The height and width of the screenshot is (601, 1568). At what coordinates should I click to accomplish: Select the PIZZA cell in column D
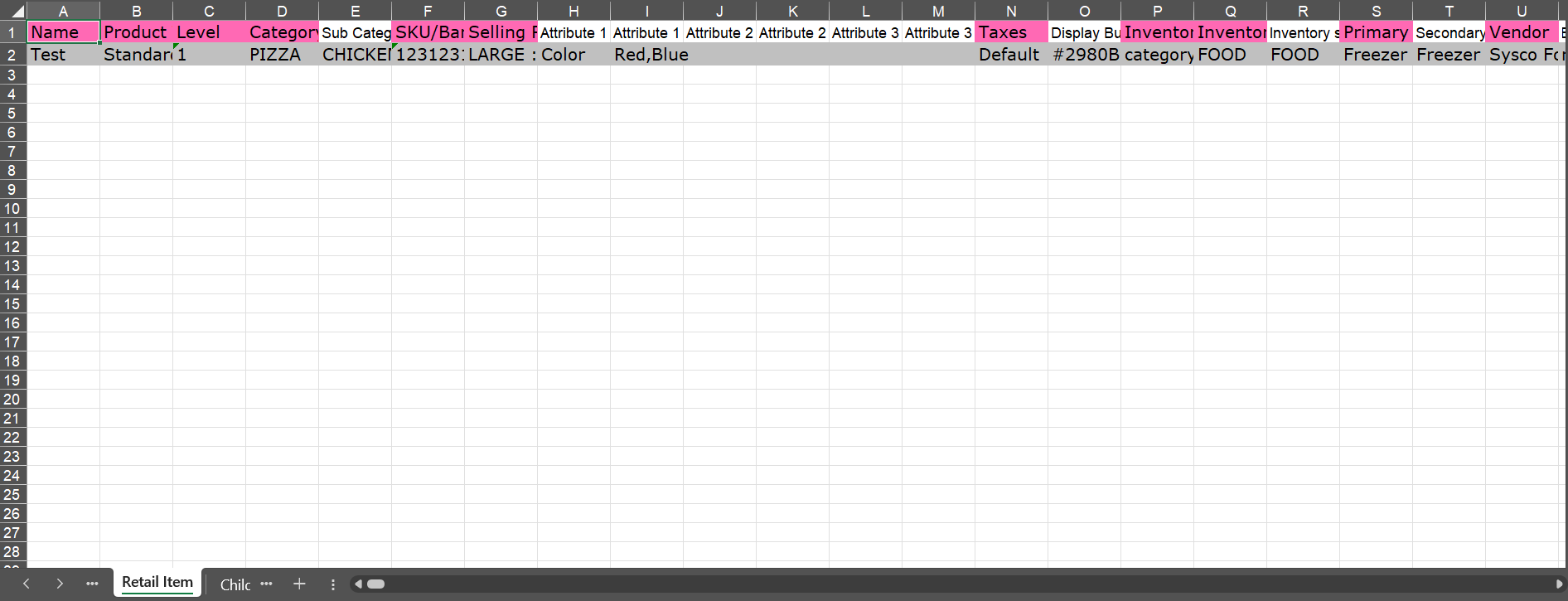(x=282, y=55)
